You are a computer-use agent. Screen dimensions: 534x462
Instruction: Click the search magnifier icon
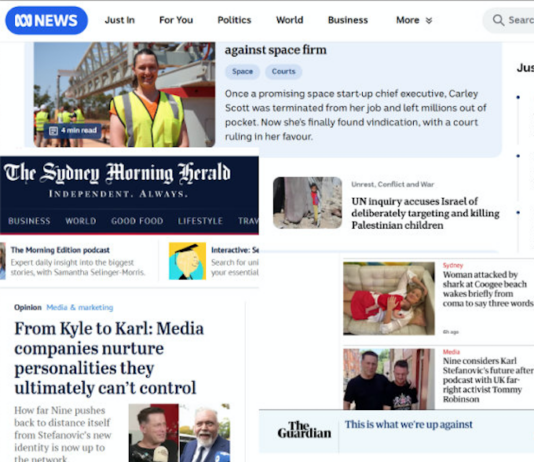pos(498,20)
